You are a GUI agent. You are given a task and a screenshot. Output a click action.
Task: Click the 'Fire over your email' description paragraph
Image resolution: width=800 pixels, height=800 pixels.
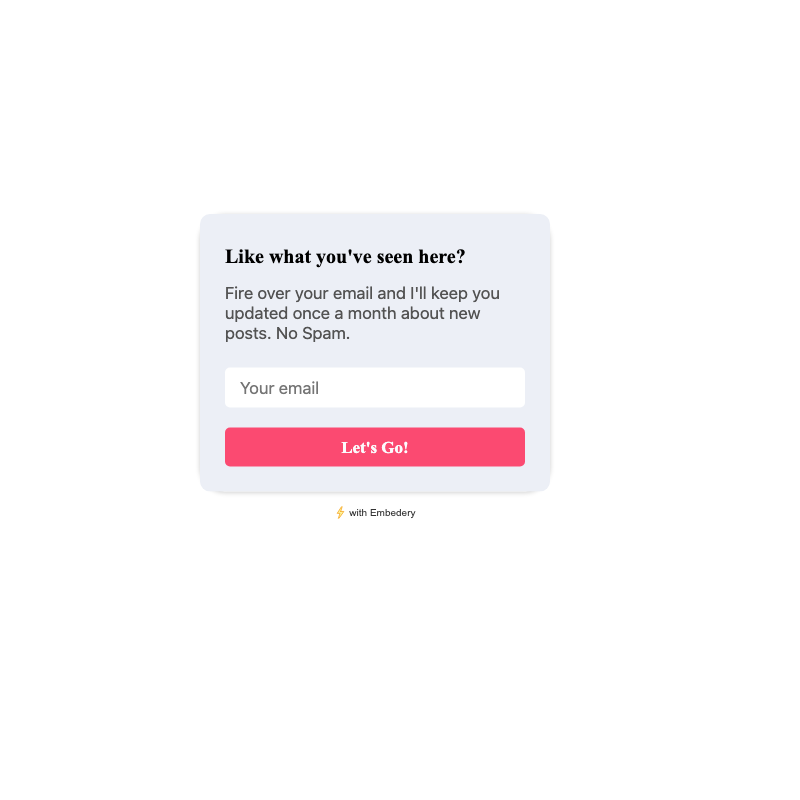pos(362,313)
